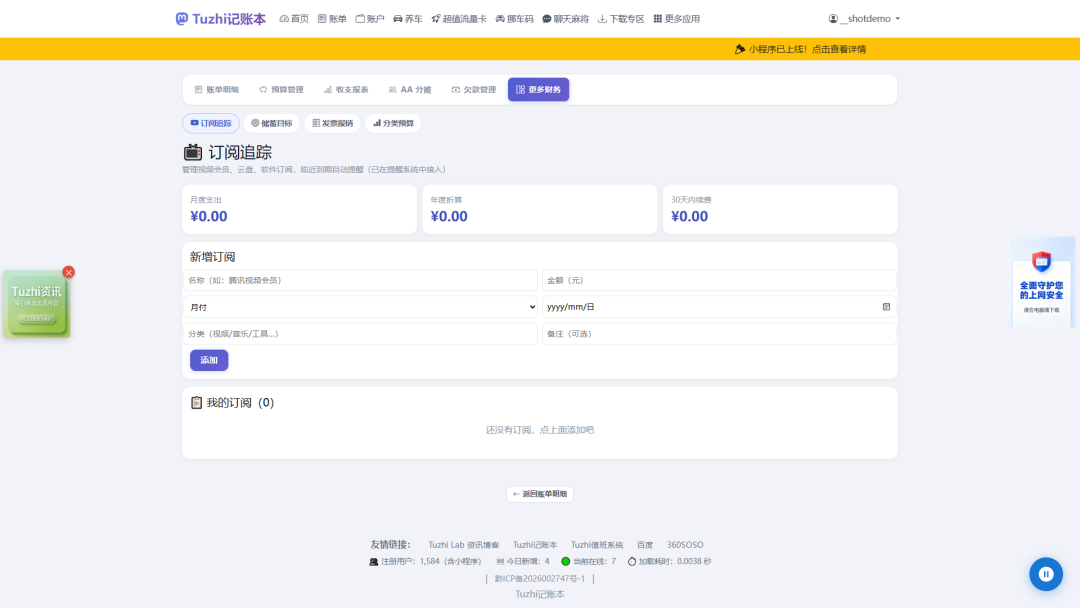Switch to 账单明细 tab

(x=216, y=90)
